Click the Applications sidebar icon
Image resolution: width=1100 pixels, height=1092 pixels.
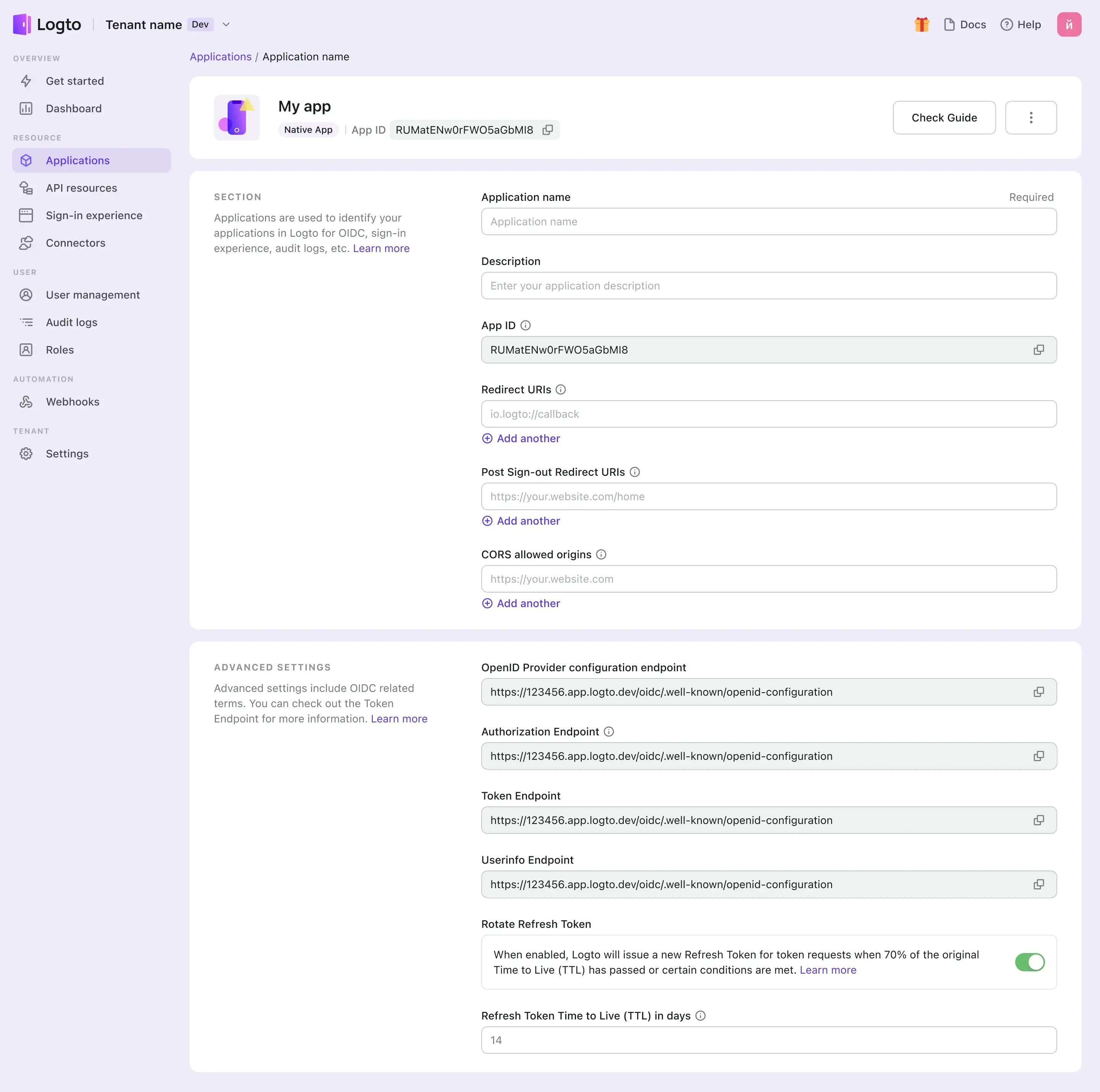28,160
